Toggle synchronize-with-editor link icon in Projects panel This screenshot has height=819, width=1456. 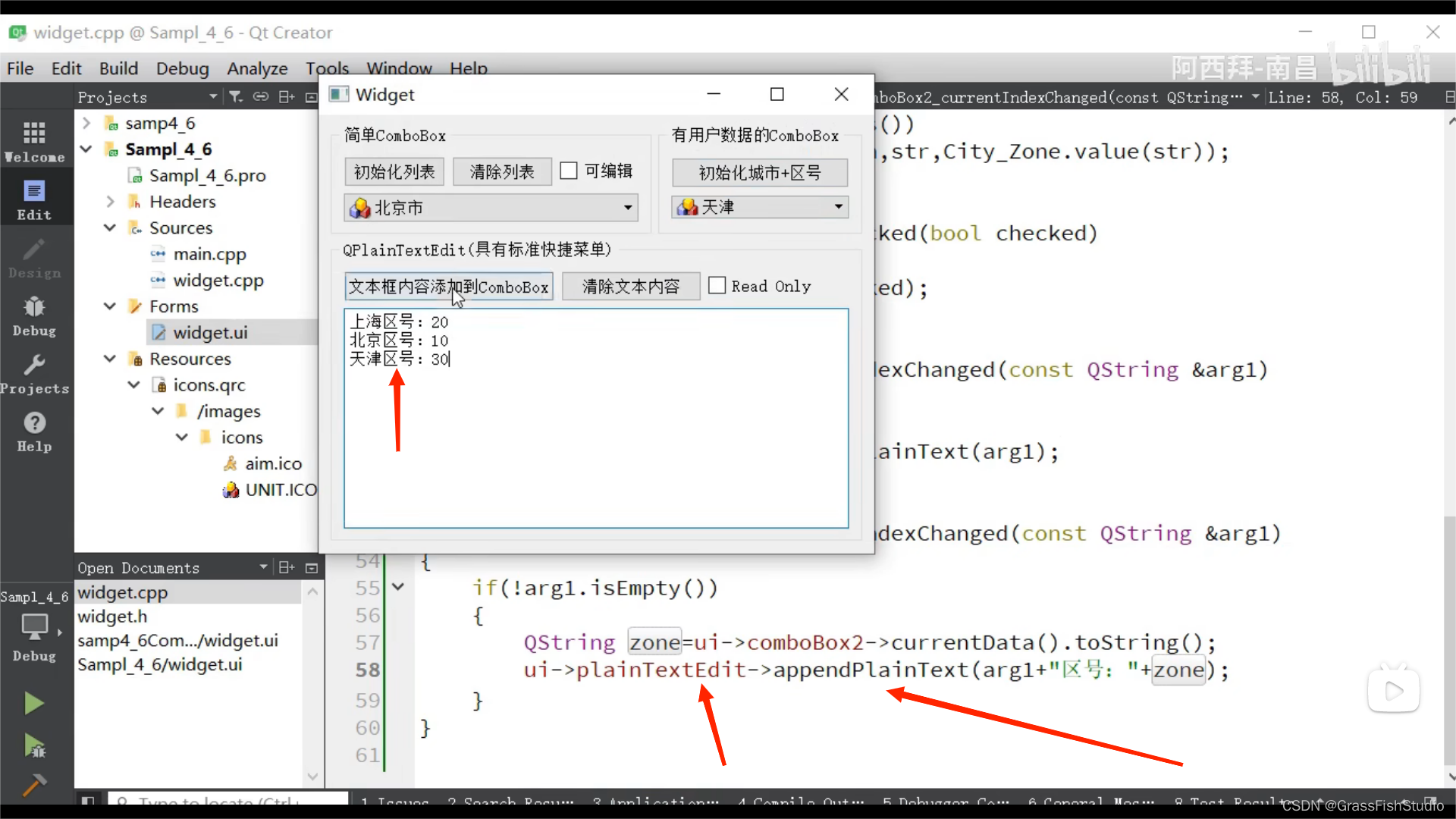pos(261,97)
